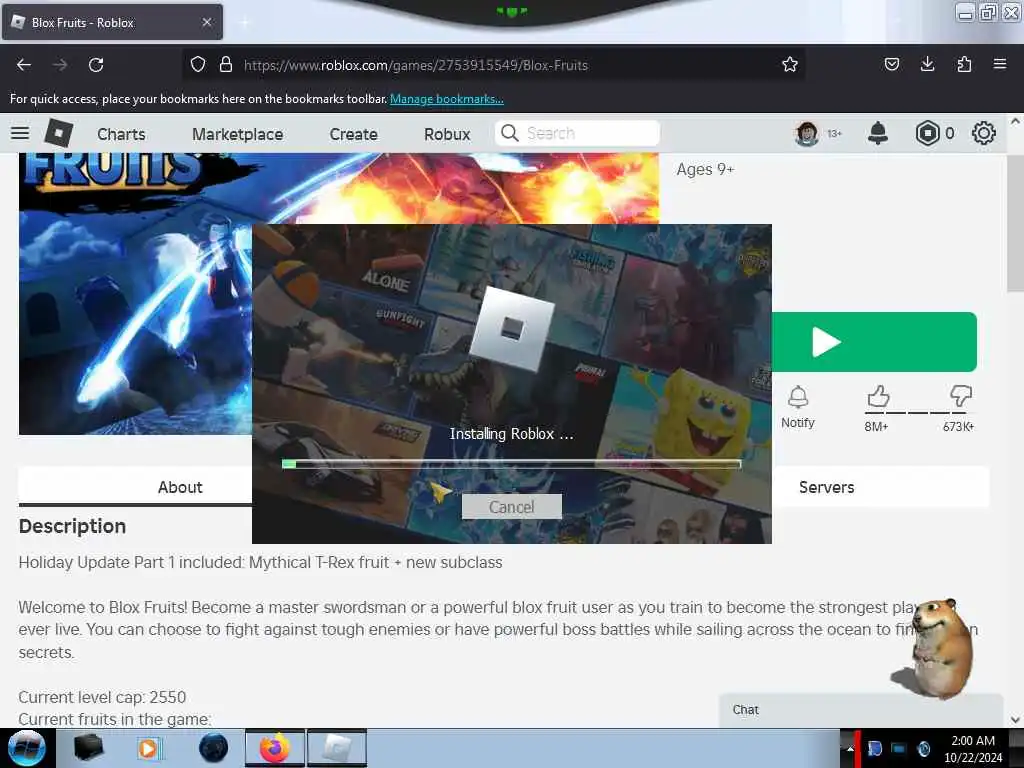The image size is (1024, 768).
Task: Open the media player taskbar icon
Action: click(150, 748)
